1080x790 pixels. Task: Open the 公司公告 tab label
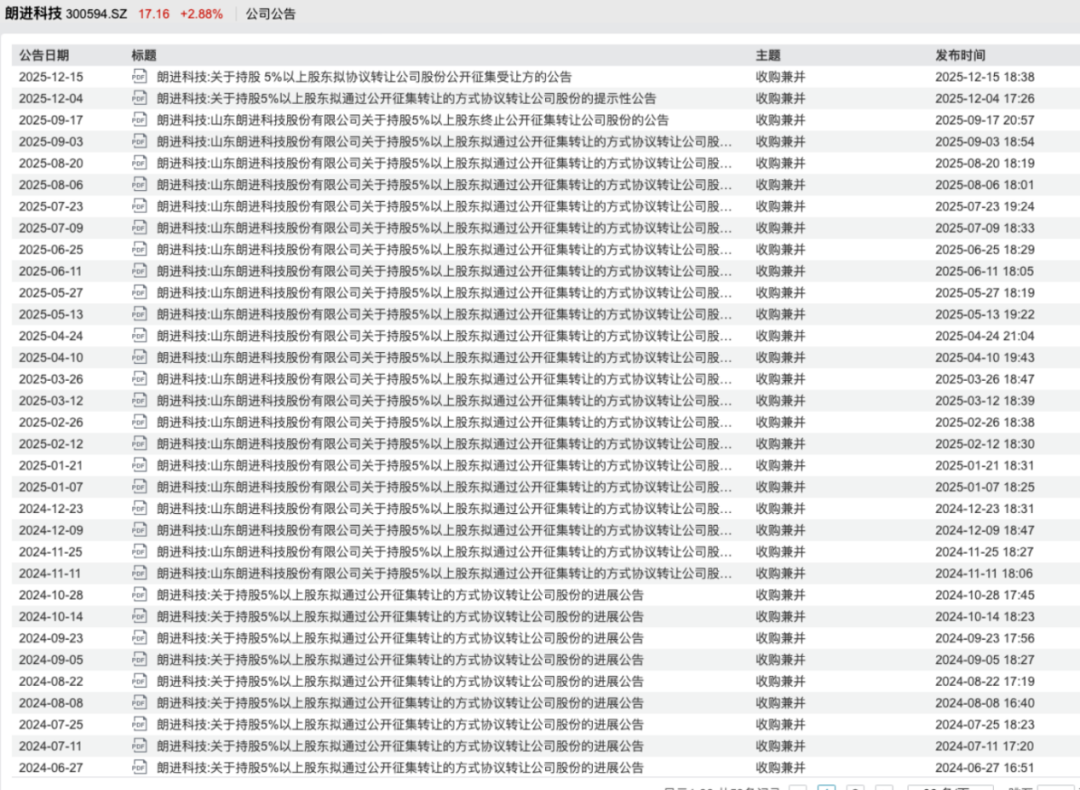pyautogui.click(x=271, y=14)
